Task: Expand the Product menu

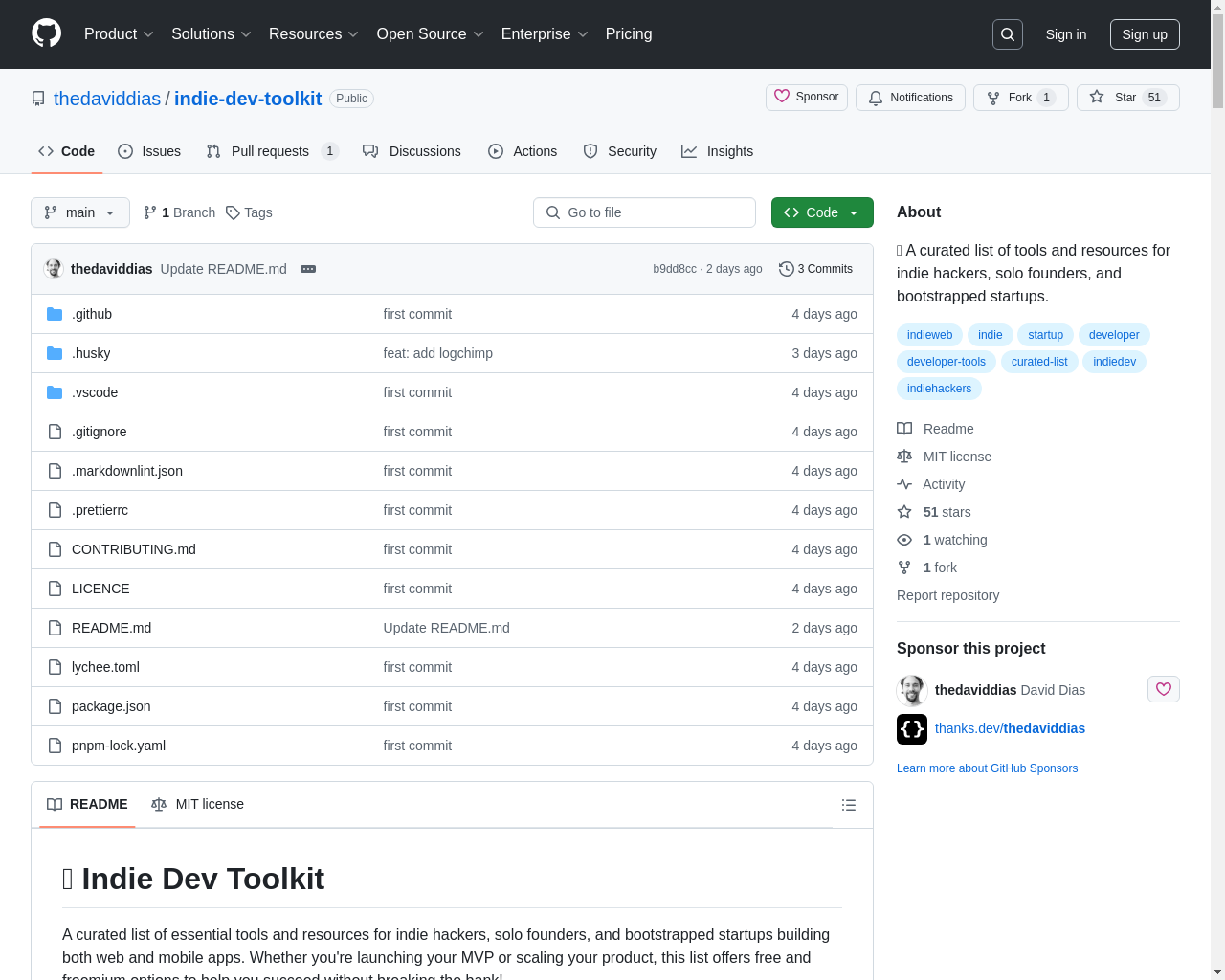Action: [119, 34]
